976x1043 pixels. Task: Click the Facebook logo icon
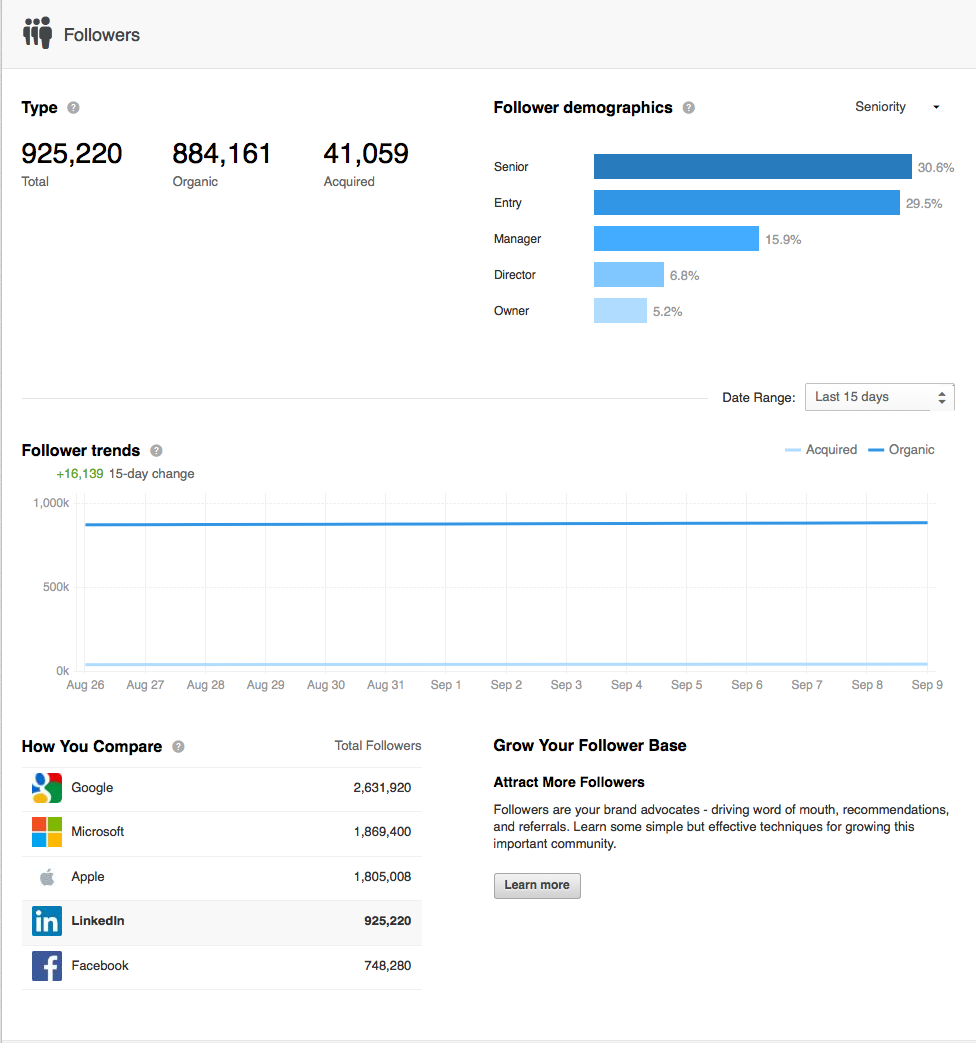point(46,966)
